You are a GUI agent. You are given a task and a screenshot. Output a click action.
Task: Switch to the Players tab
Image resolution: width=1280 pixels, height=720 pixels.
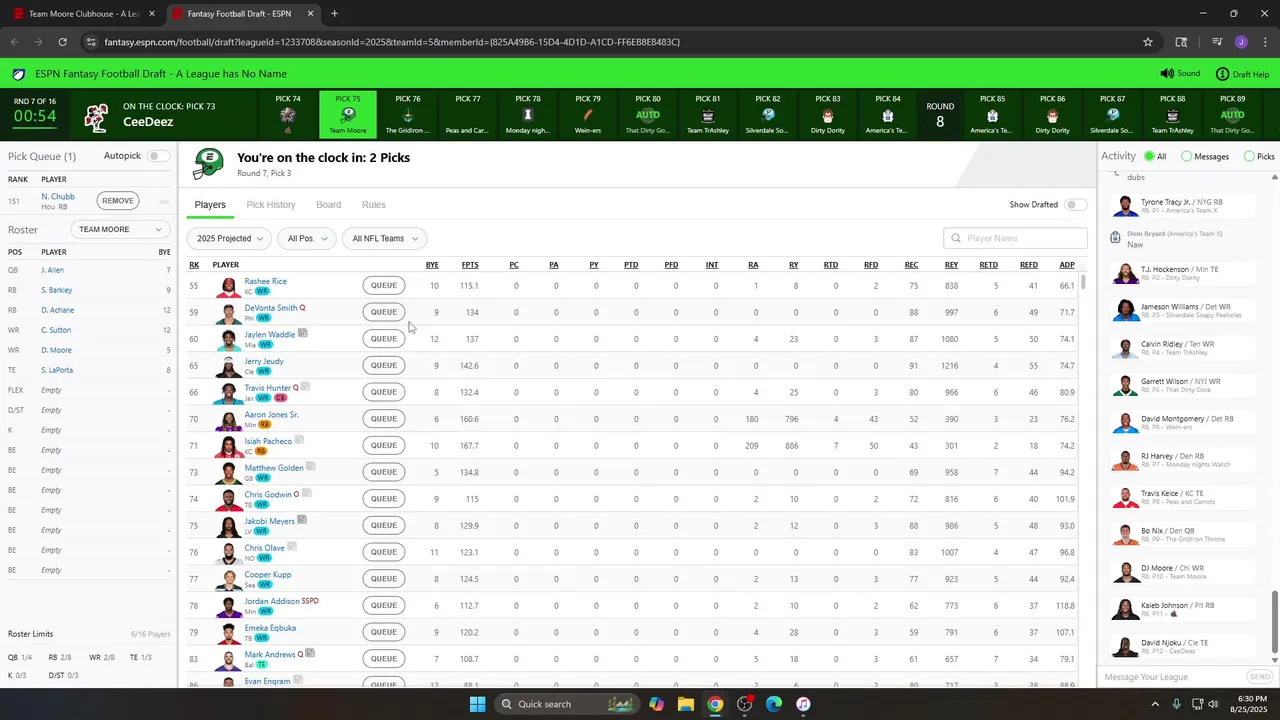coord(210,205)
